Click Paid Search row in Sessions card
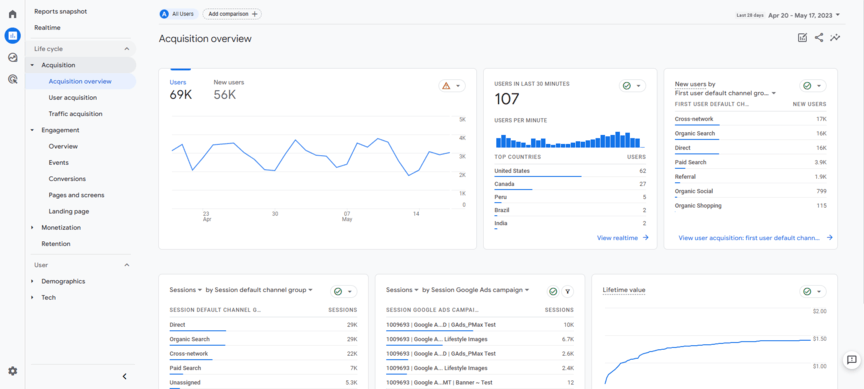The image size is (864, 389). point(263,369)
